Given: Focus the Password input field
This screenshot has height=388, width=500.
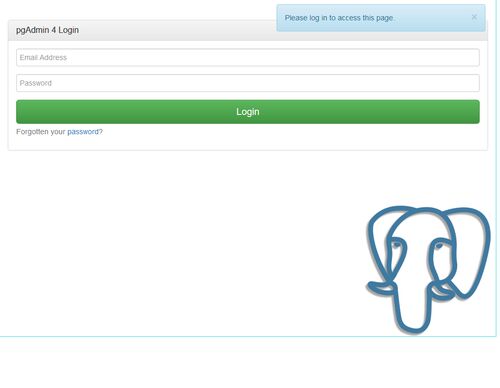Looking at the screenshot, I should [248, 83].
